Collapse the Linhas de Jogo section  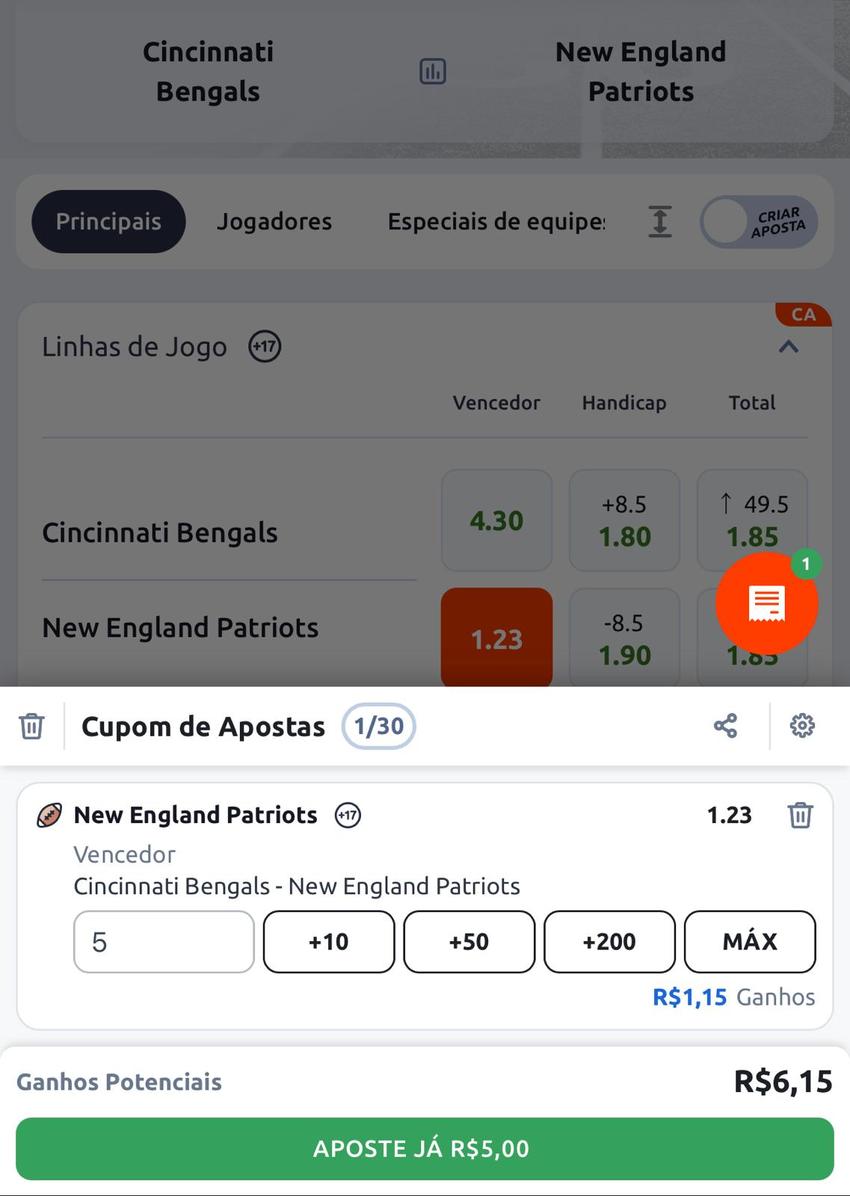[789, 347]
